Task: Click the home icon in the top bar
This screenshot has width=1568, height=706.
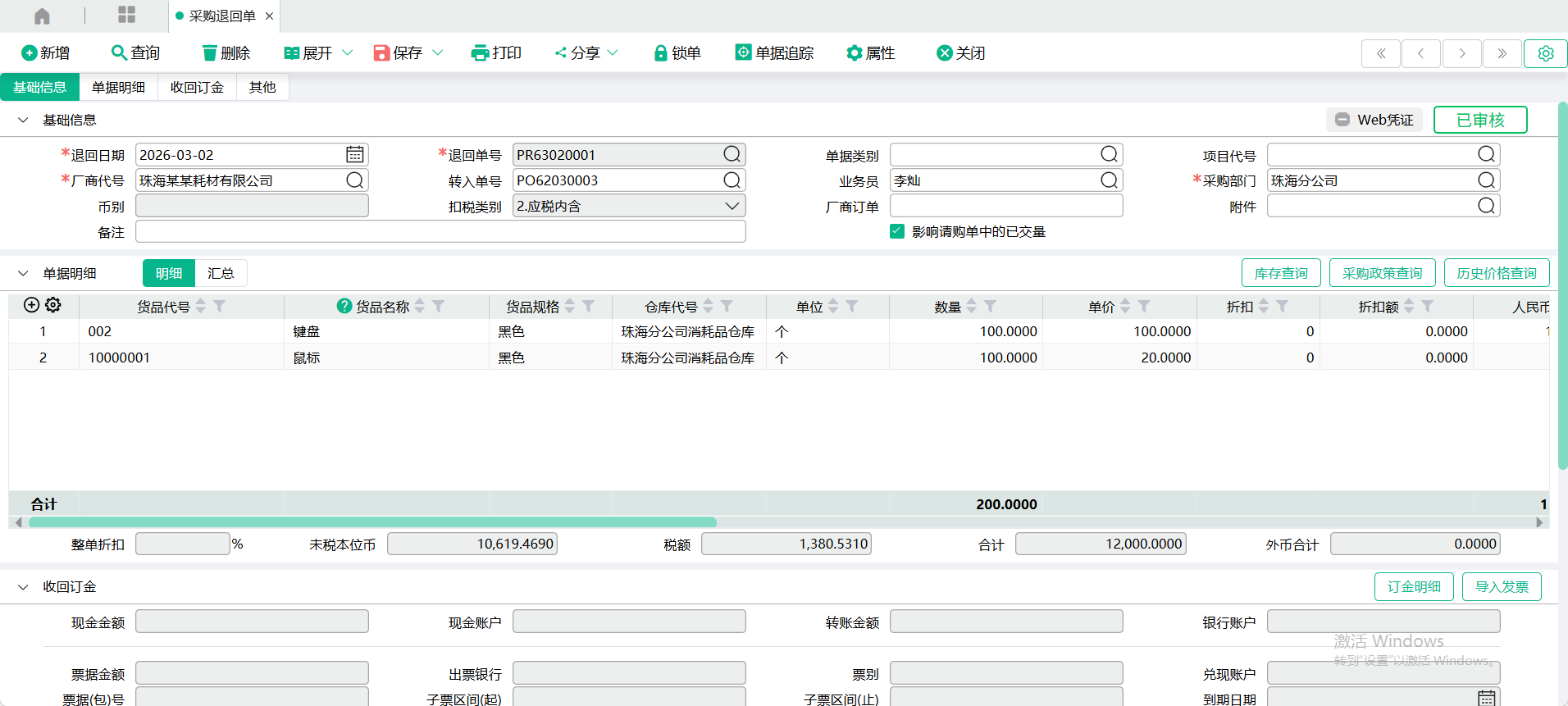Action: [42, 16]
